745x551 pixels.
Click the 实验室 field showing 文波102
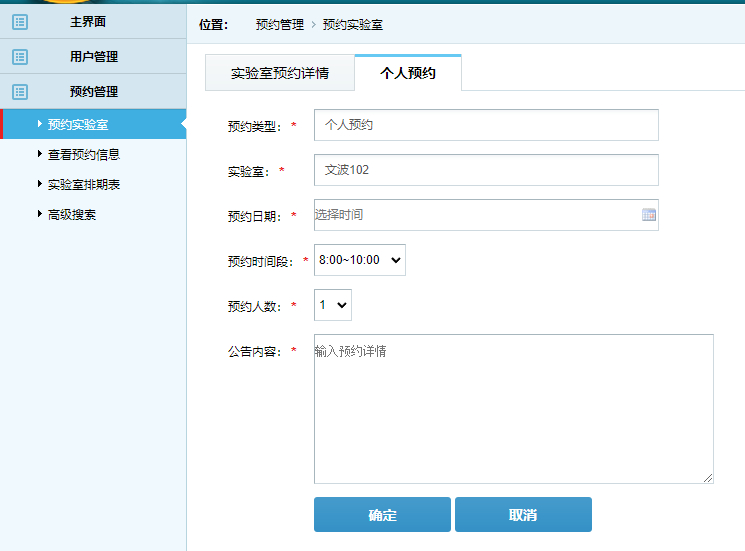pyautogui.click(x=486, y=170)
